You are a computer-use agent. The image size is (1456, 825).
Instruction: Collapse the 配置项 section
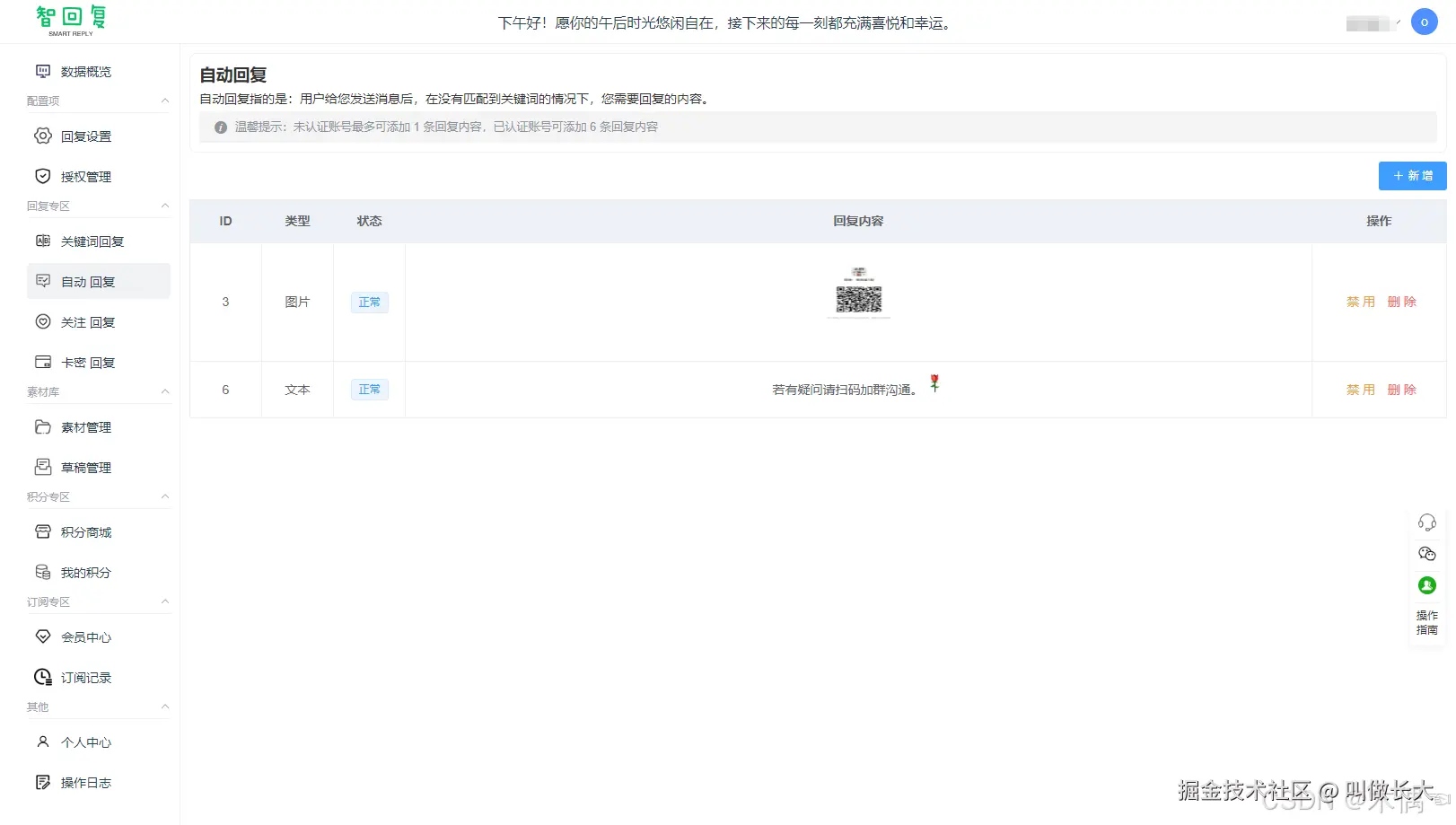(x=164, y=101)
